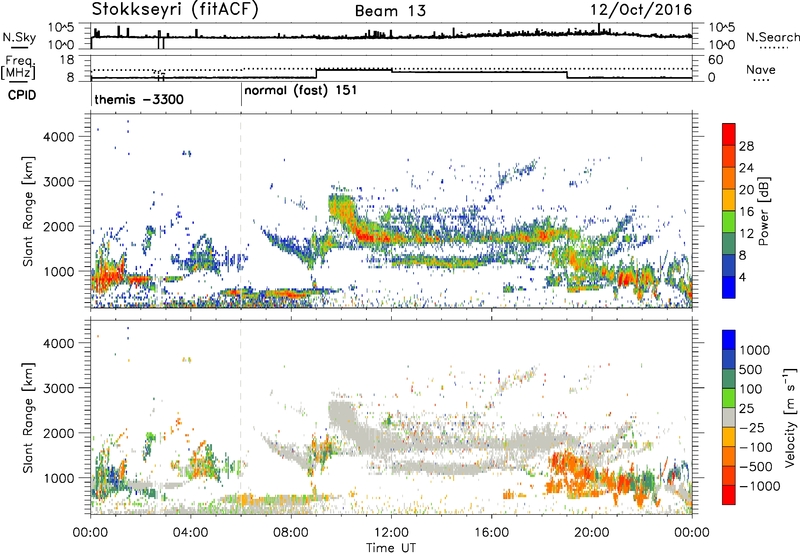Viewport: 800px width, 554px height.
Task: Click the '12:00' time axis label
Action: click(x=391, y=533)
